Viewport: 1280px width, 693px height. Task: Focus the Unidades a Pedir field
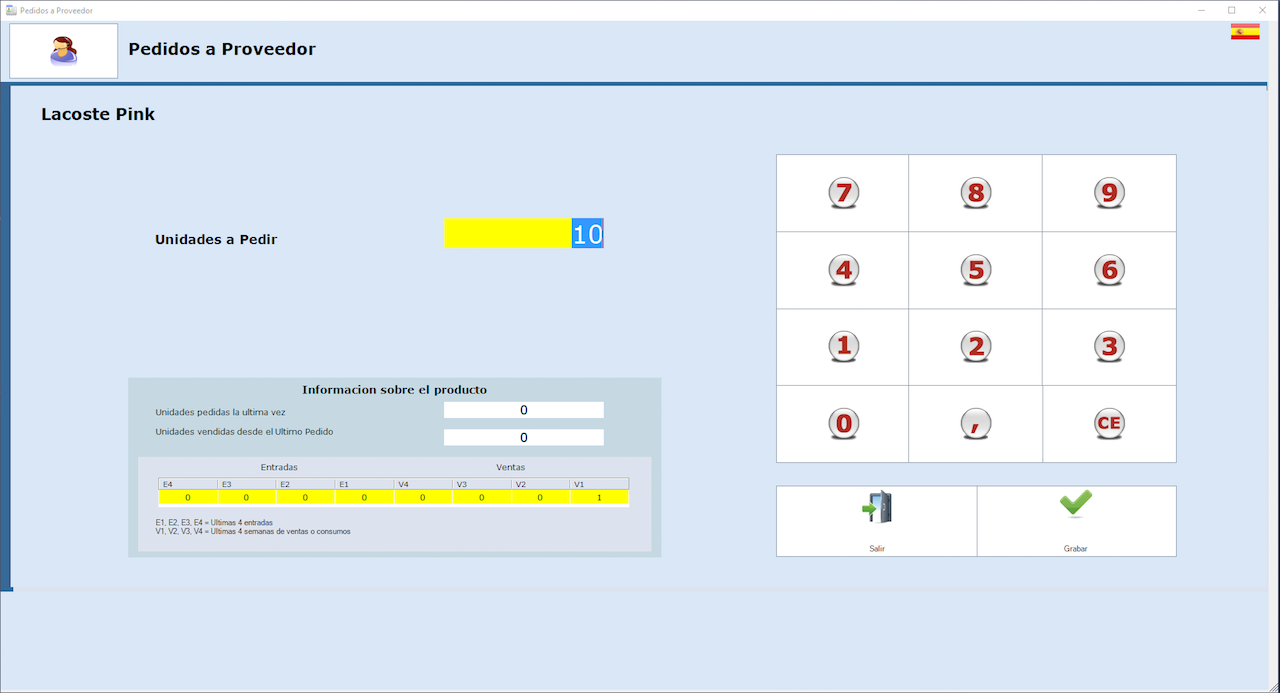[x=523, y=234]
